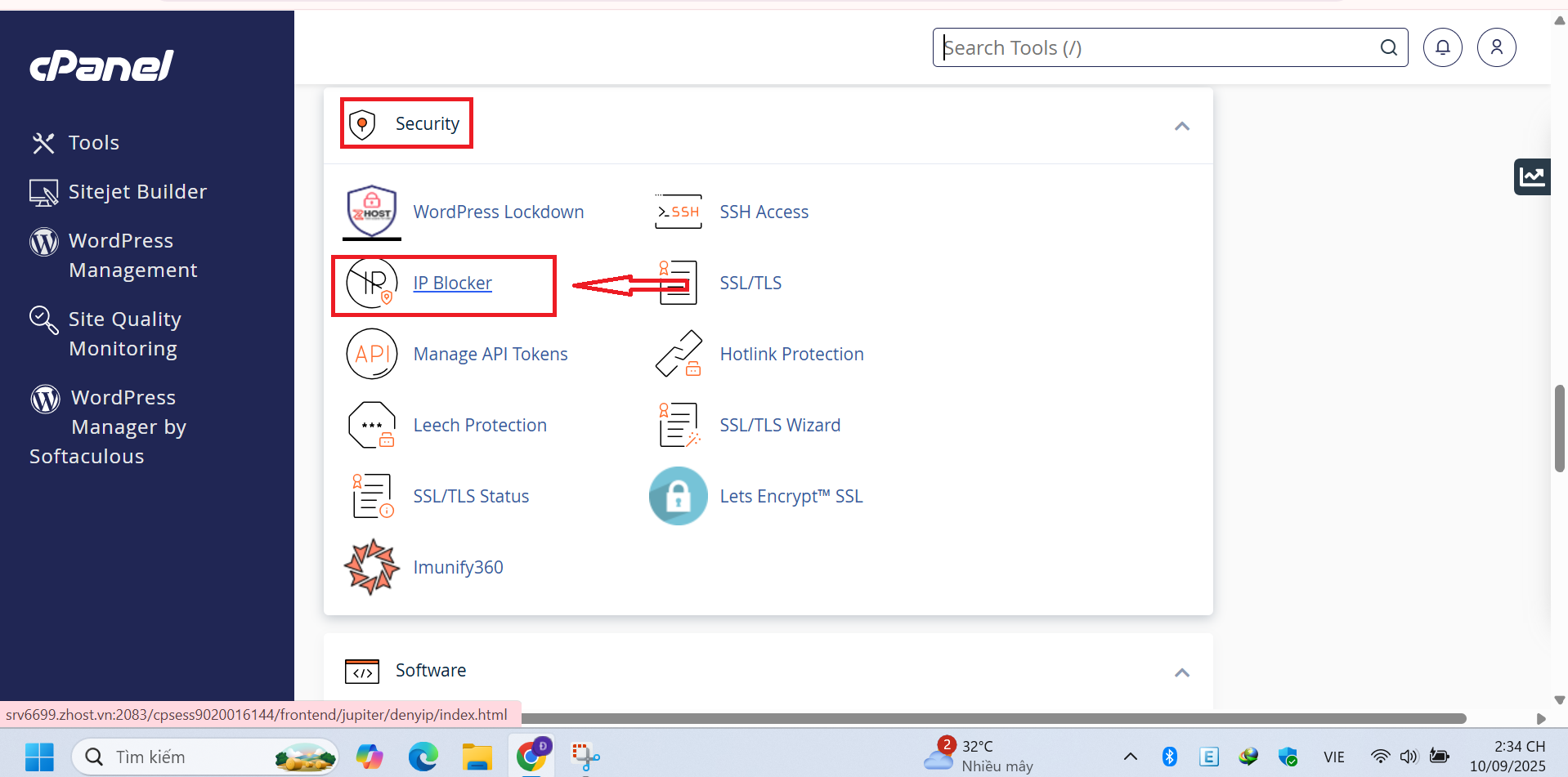
Task: Show hidden system tray icons
Action: (x=1131, y=757)
